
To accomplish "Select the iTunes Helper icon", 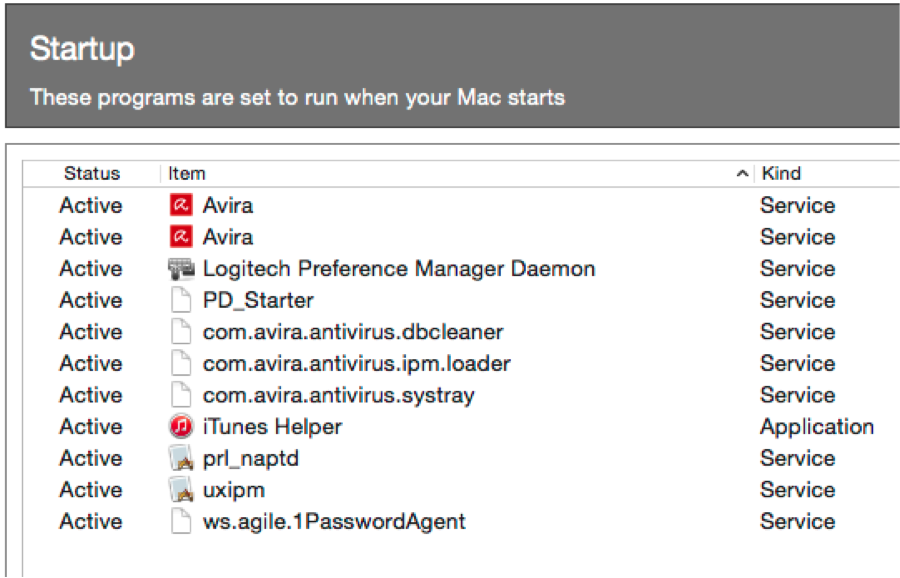I will [181, 426].
